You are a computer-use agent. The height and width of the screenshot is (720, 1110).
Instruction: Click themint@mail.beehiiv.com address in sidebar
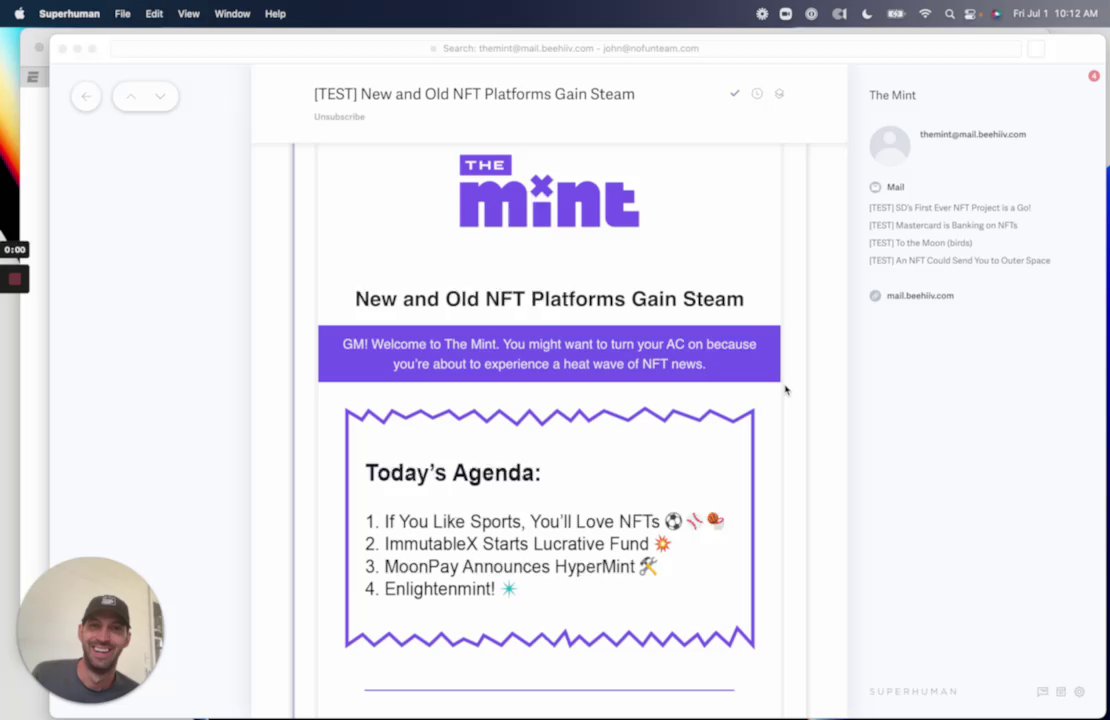973,135
